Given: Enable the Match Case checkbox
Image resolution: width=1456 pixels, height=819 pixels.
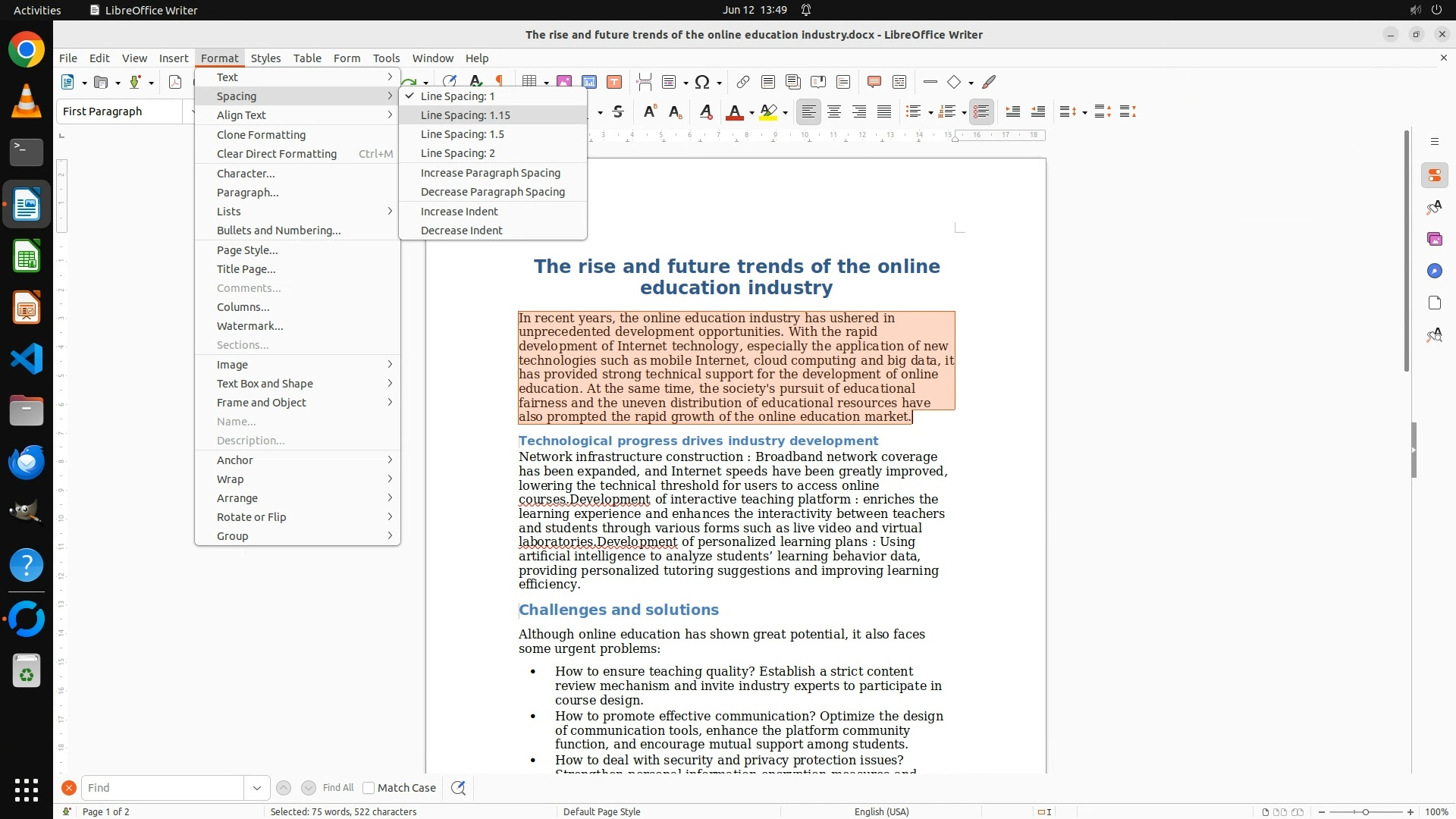Looking at the screenshot, I should 369,788.
